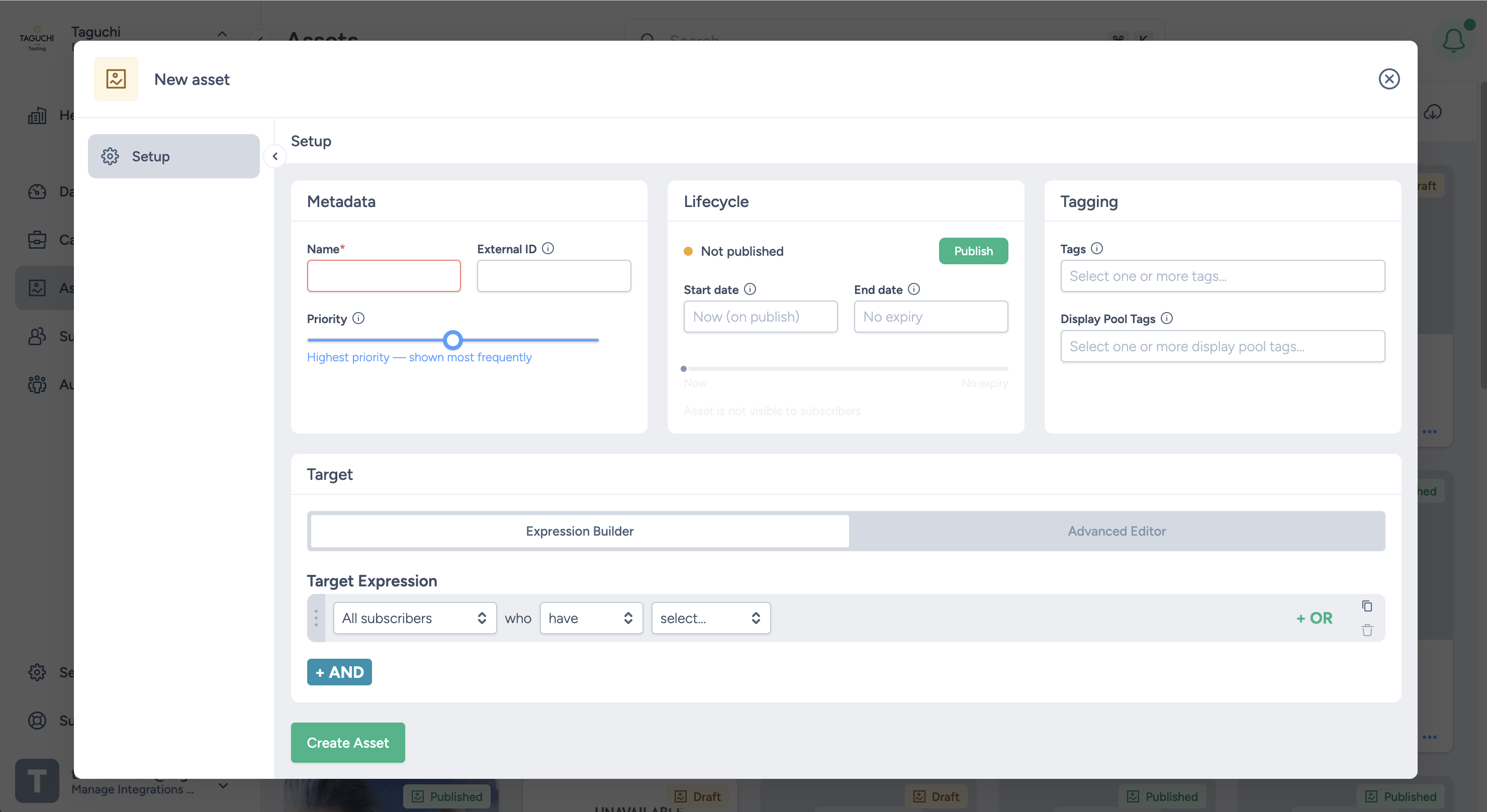The height and width of the screenshot is (812, 1487).
Task: Click the New asset dialog title
Action: pos(192,79)
